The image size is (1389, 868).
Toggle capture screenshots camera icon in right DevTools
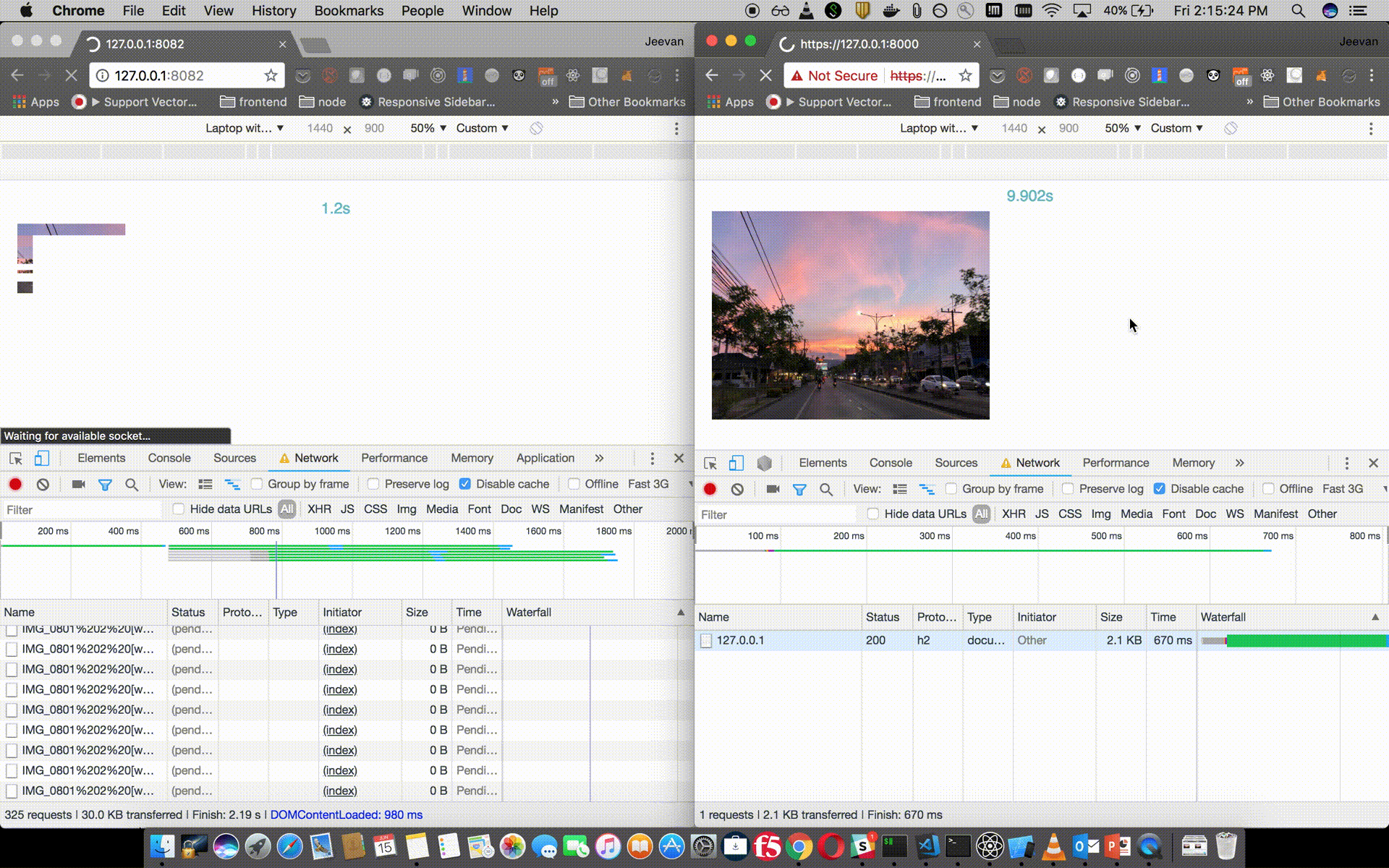pyautogui.click(x=773, y=489)
